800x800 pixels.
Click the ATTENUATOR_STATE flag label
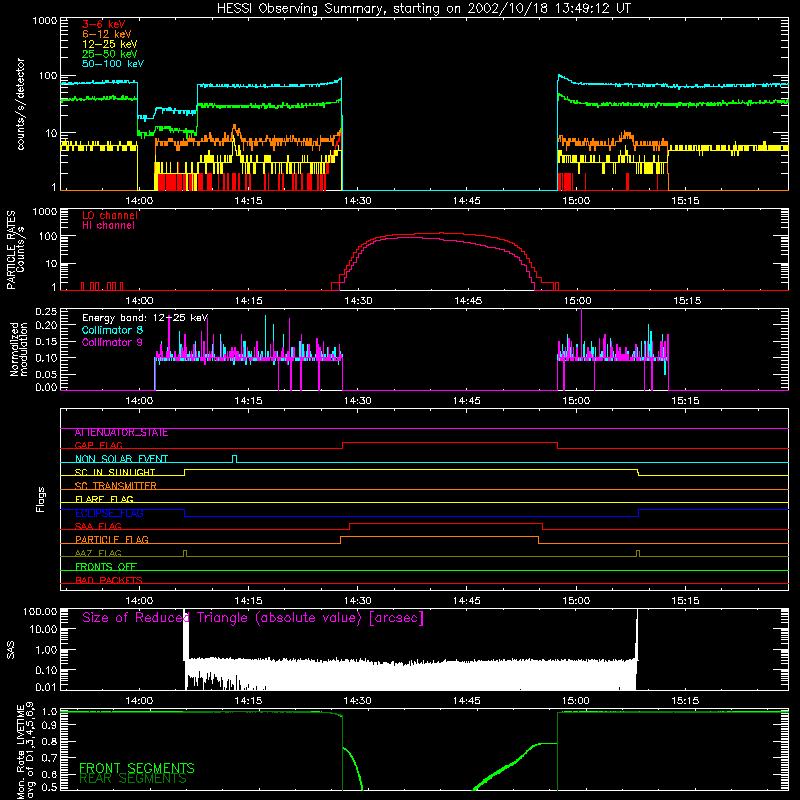121,433
